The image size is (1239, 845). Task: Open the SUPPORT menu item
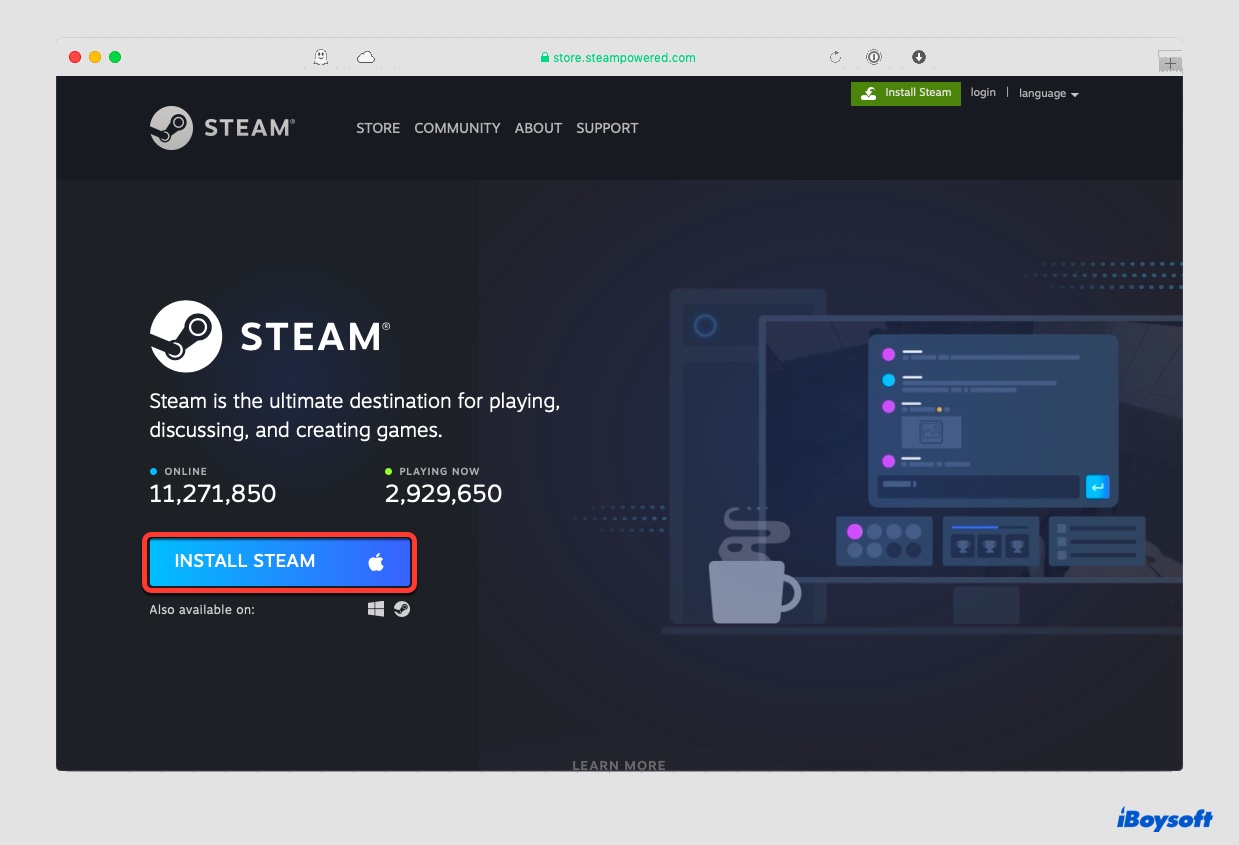point(607,128)
